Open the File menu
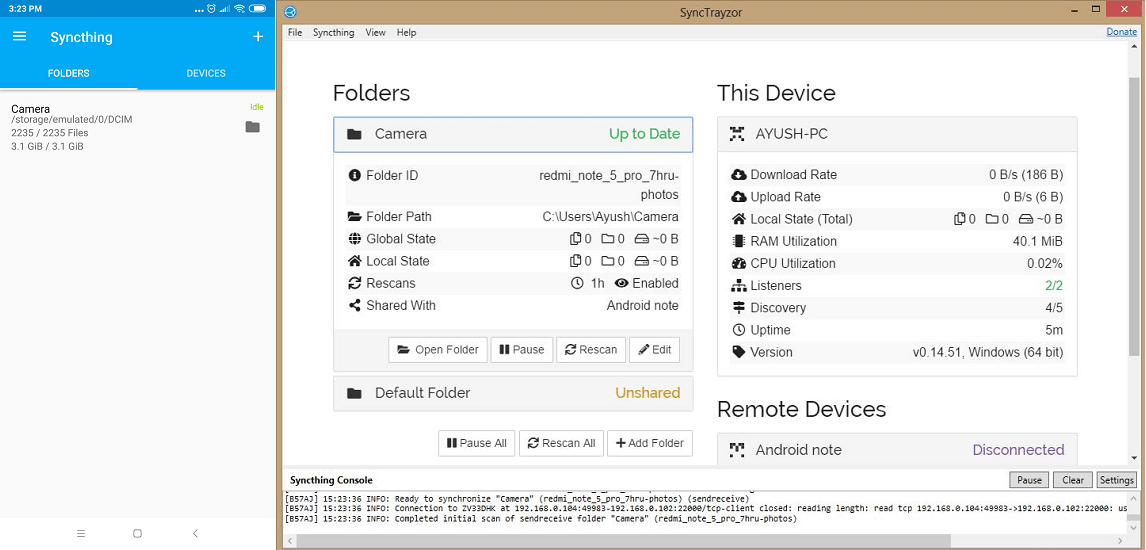The width and height of the screenshot is (1146, 550). click(295, 32)
